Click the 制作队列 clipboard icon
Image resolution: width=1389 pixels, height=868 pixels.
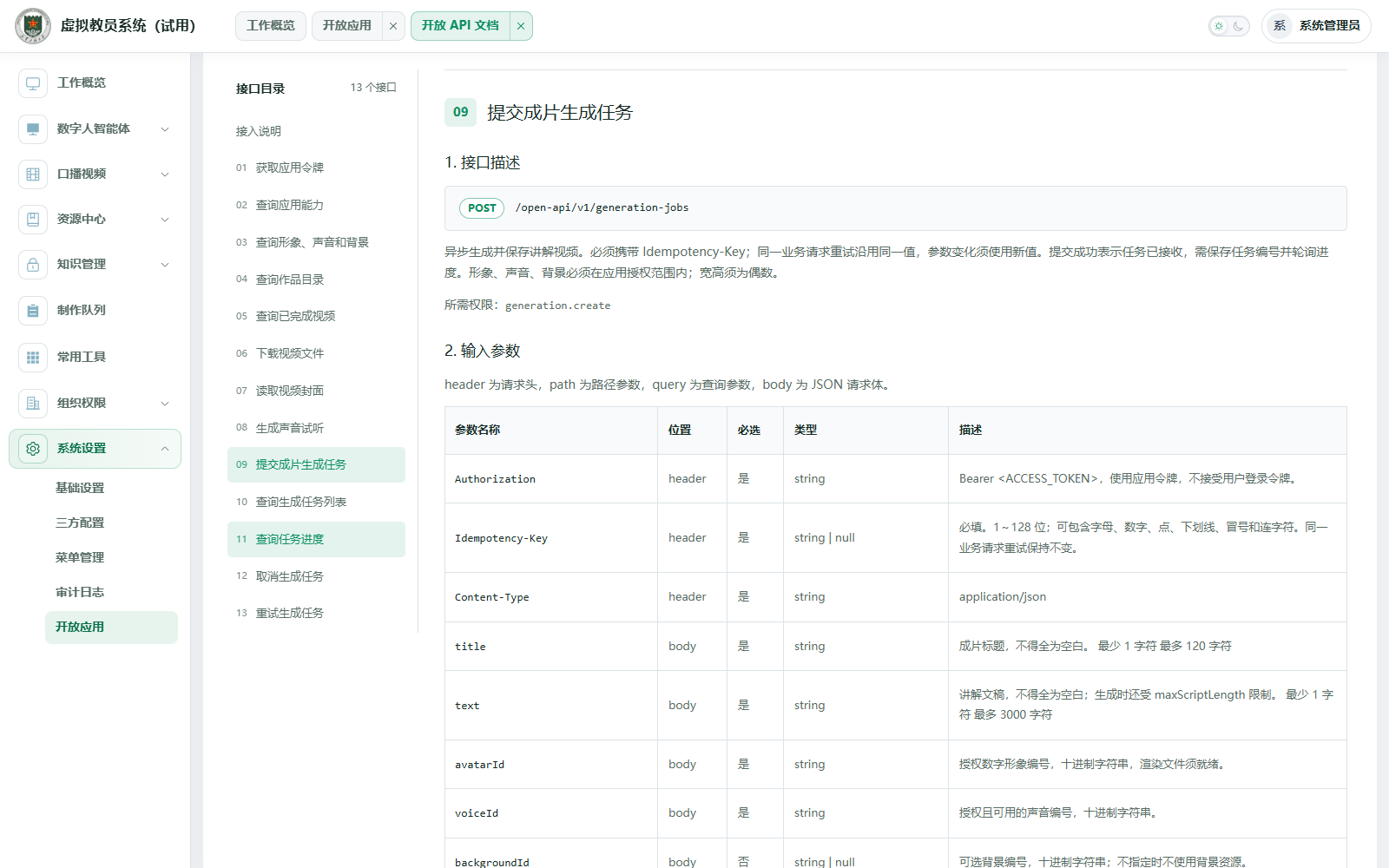tap(33, 311)
